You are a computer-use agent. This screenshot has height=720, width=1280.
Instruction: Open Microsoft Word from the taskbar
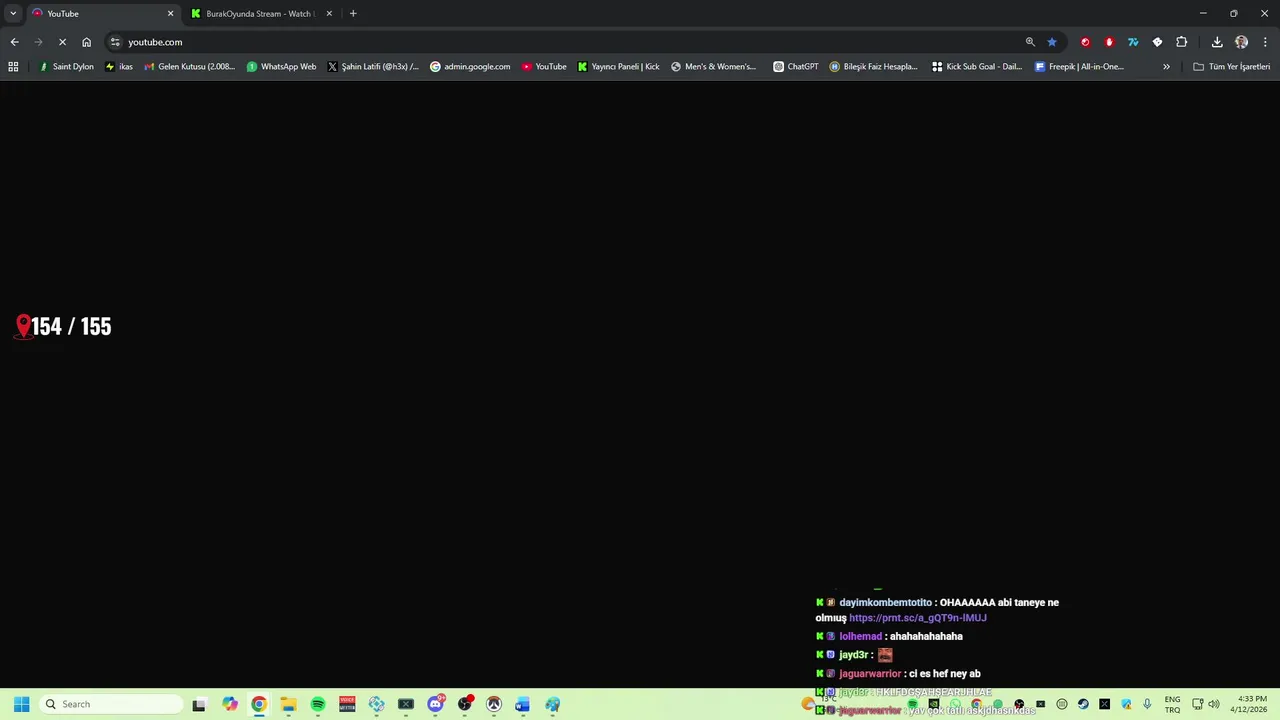522,704
